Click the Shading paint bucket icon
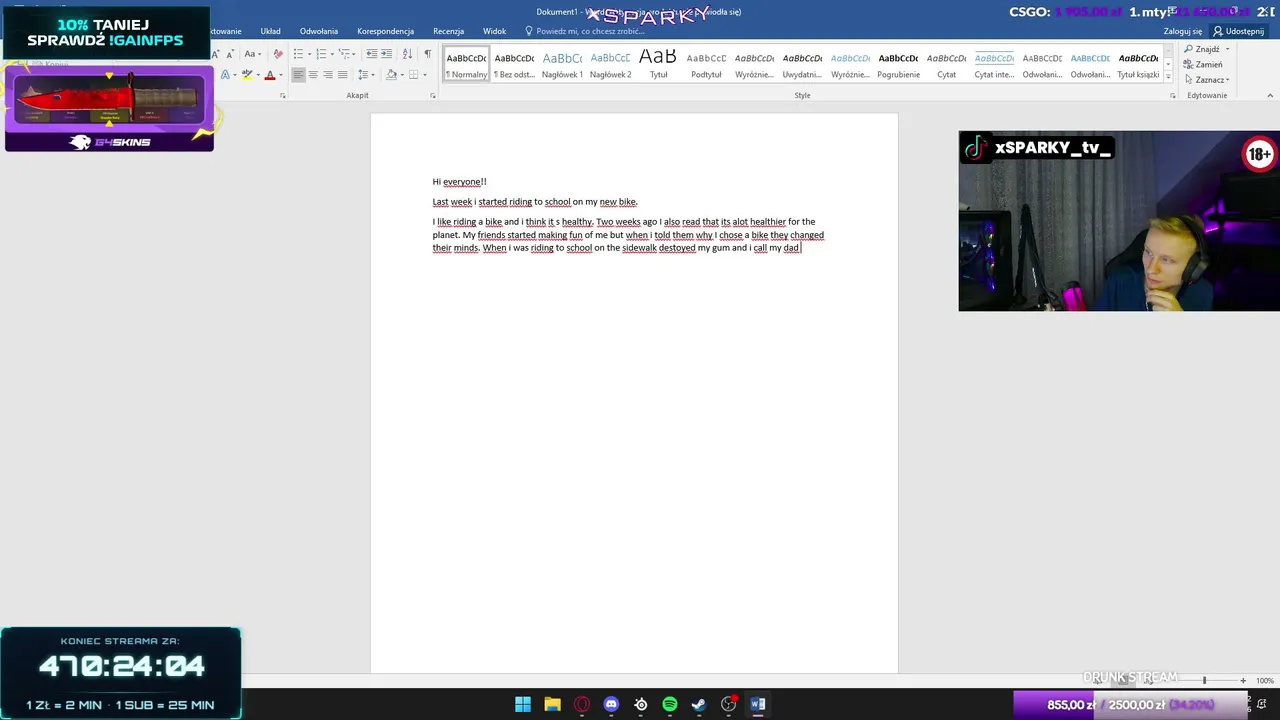 tap(391, 75)
